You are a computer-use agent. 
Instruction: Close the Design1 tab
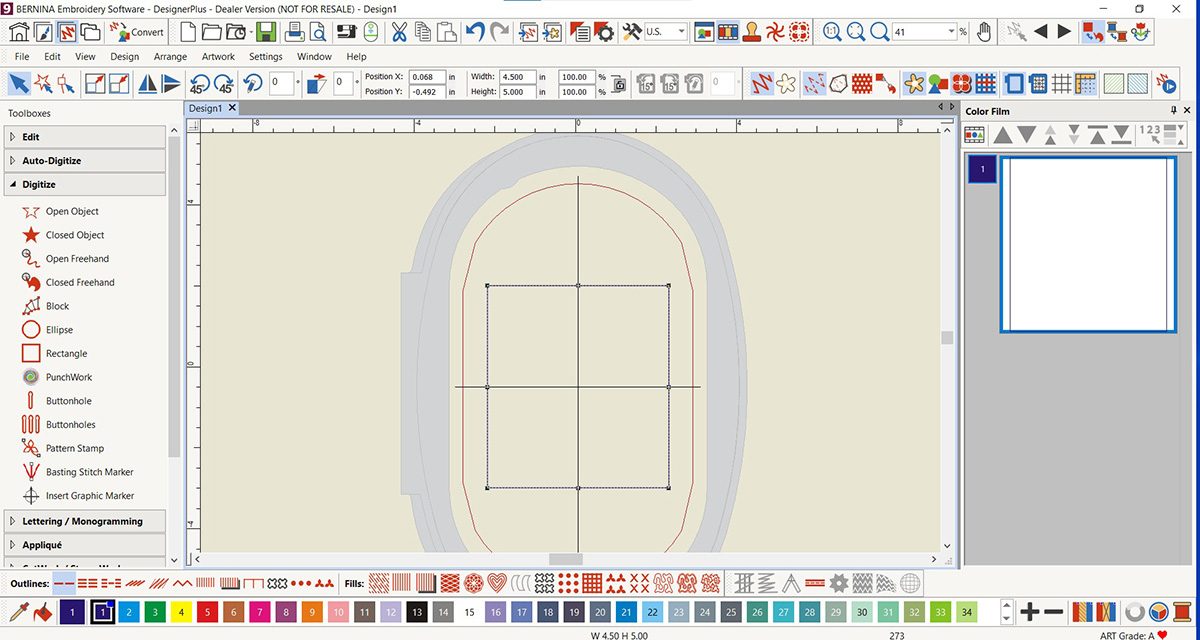(x=232, y=108)
